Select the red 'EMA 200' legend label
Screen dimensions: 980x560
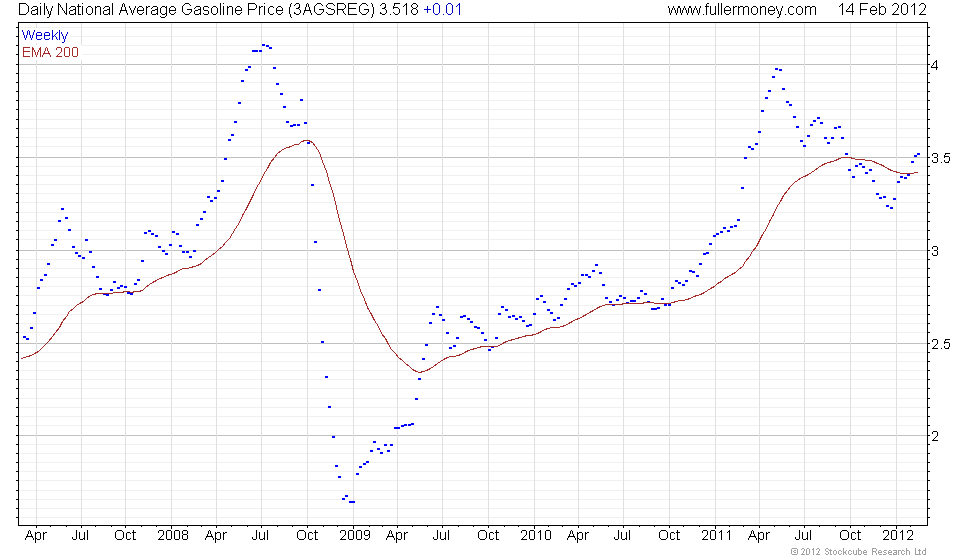point(51,52)
